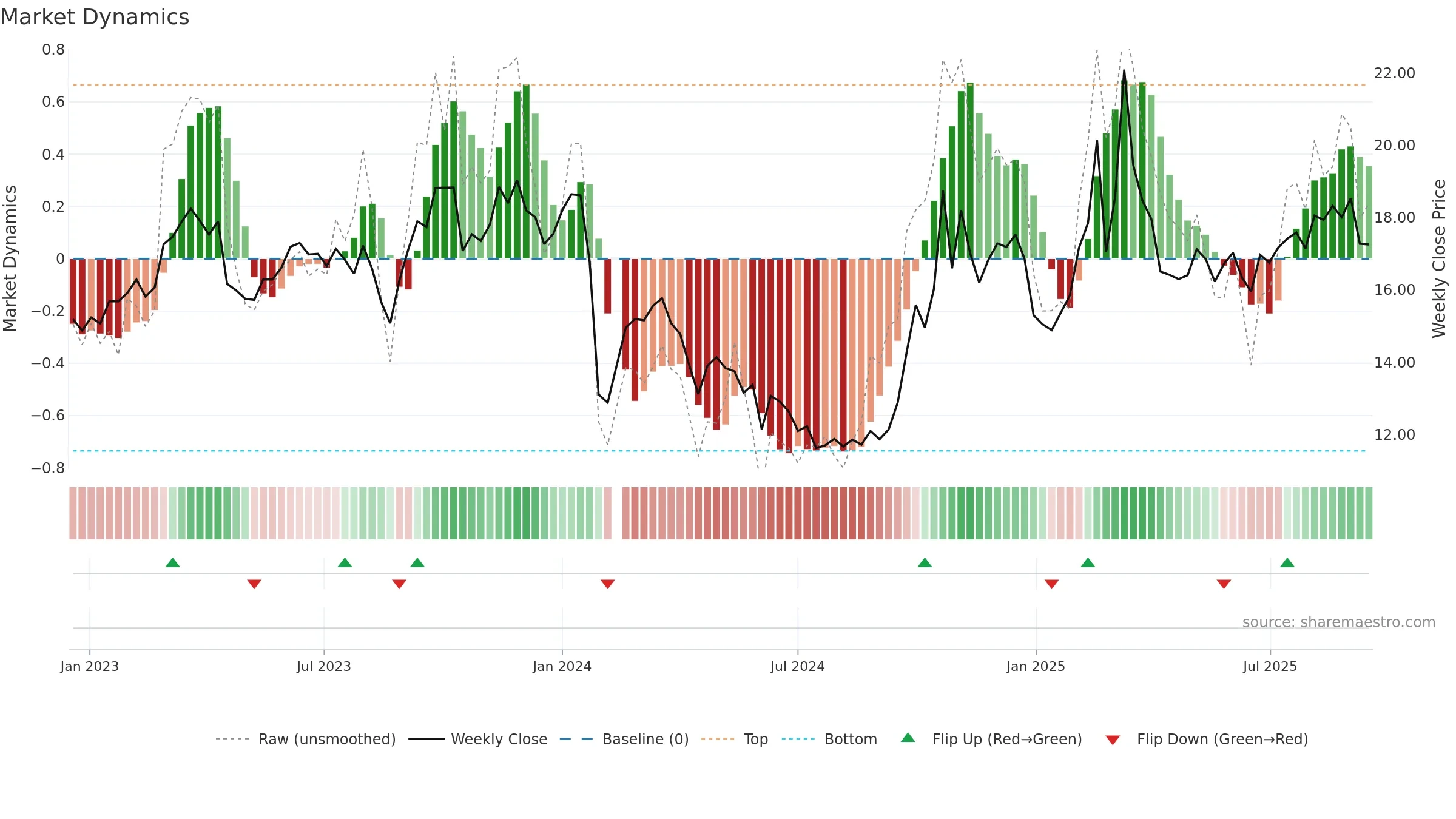Toggle the Top legend entry
Image resolution: width=1456 pixels, height=819 pixels.
coord(734,739)
